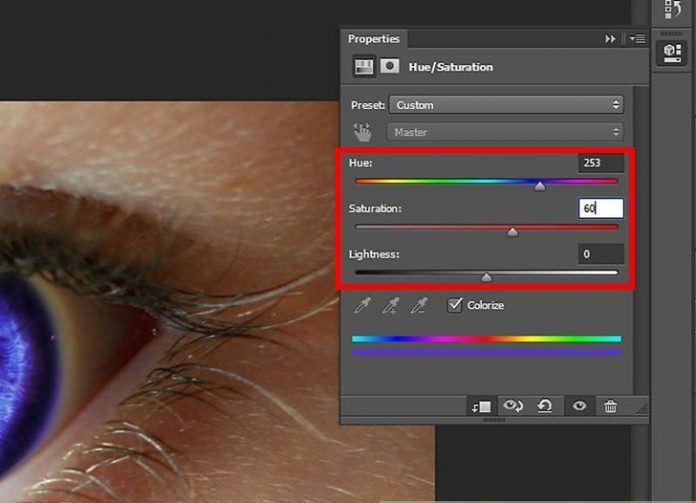Delete the adjustment layer with trash icon
696x503 pixels.
click(x=610, y=406)
